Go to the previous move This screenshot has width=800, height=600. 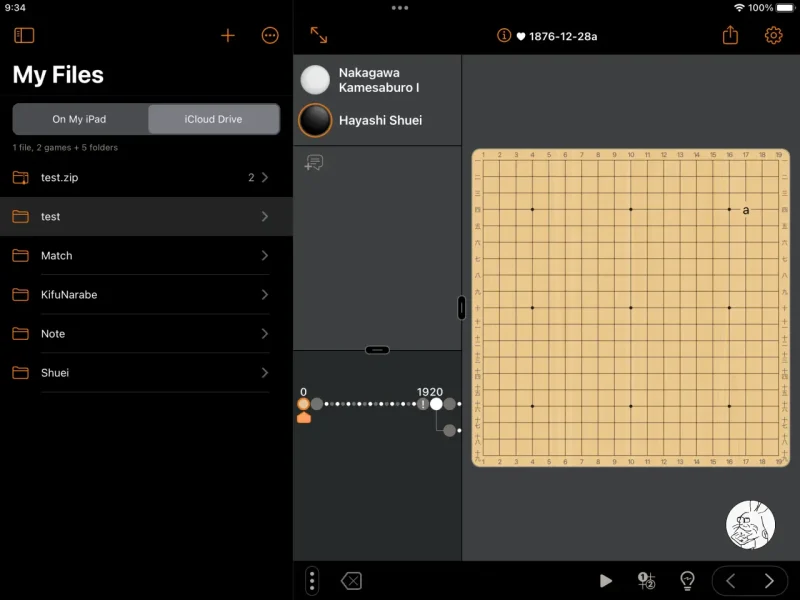[x=731, y=581]
